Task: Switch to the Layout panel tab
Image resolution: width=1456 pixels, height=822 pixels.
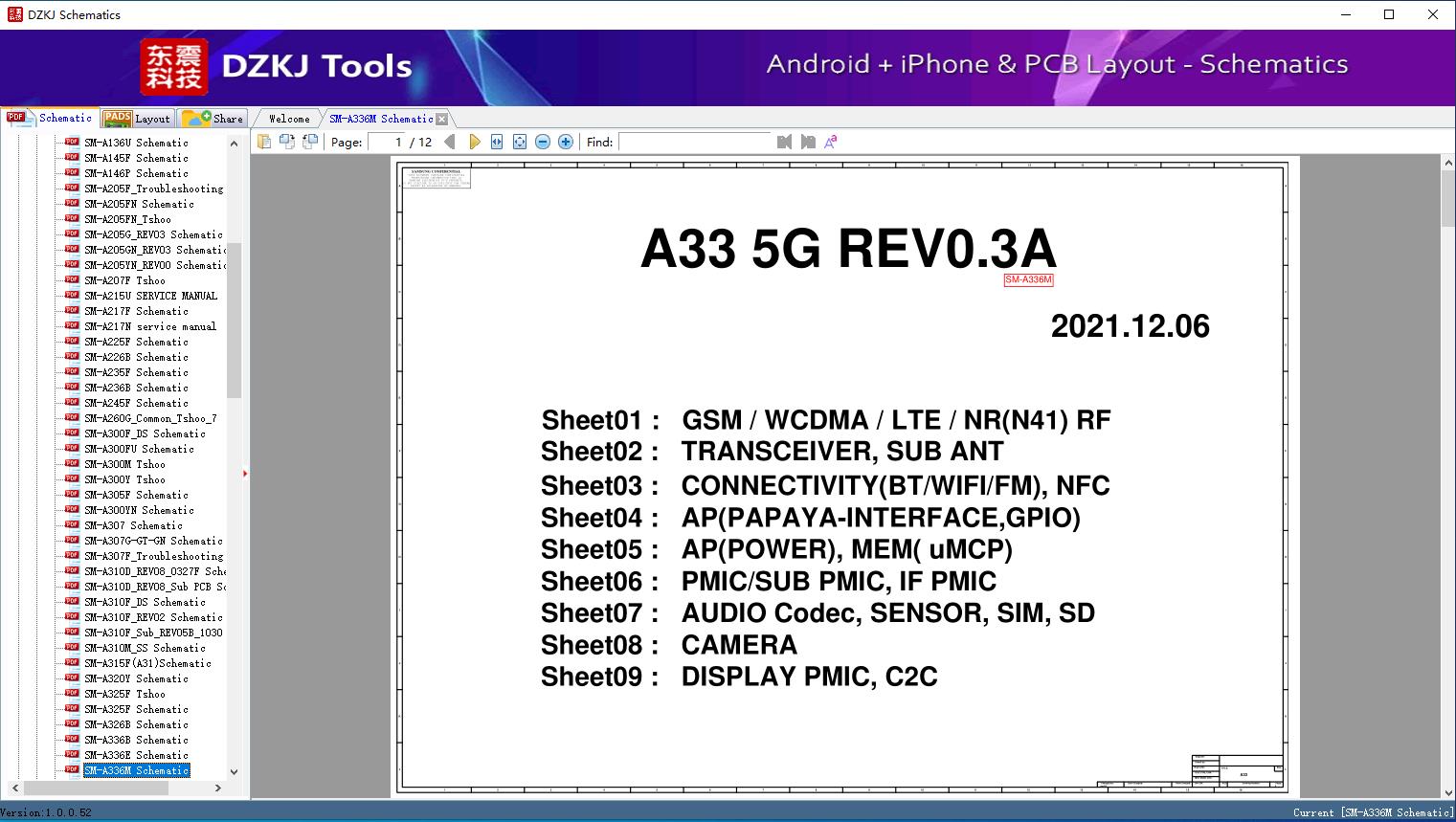Action: point(137,119)
